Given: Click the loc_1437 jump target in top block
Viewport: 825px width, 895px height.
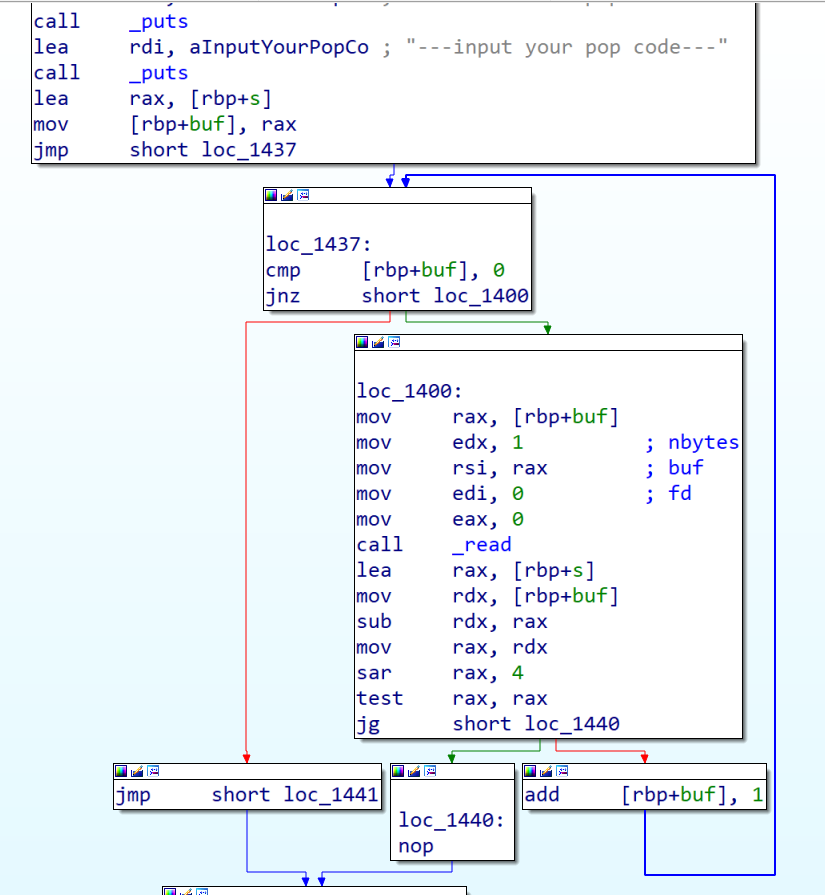Looking at the screenshot, I should click(255, 150).
